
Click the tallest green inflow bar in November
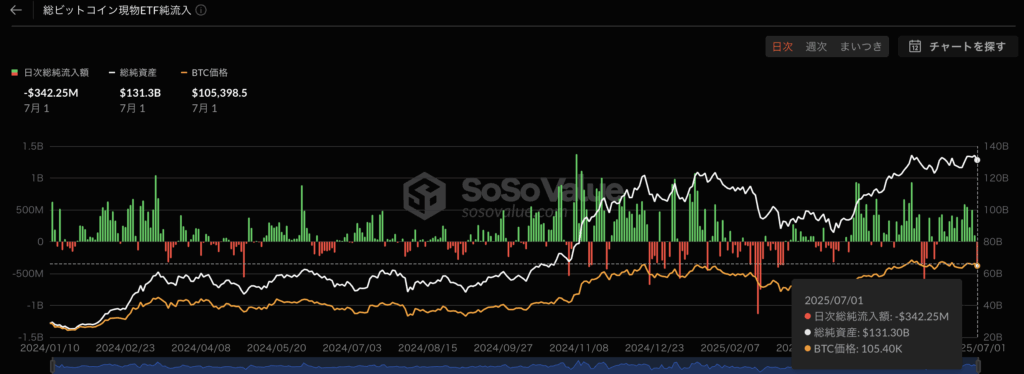[x=576, y=198]
